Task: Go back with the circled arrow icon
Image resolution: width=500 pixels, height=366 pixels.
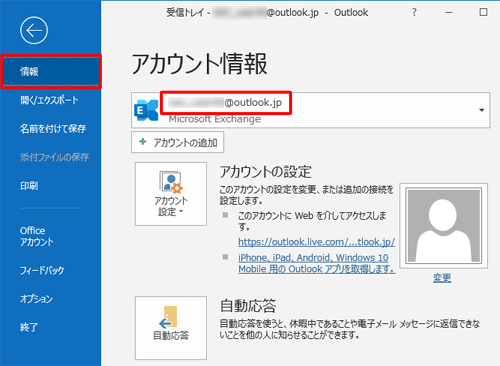Action: (x=34, y=30)
